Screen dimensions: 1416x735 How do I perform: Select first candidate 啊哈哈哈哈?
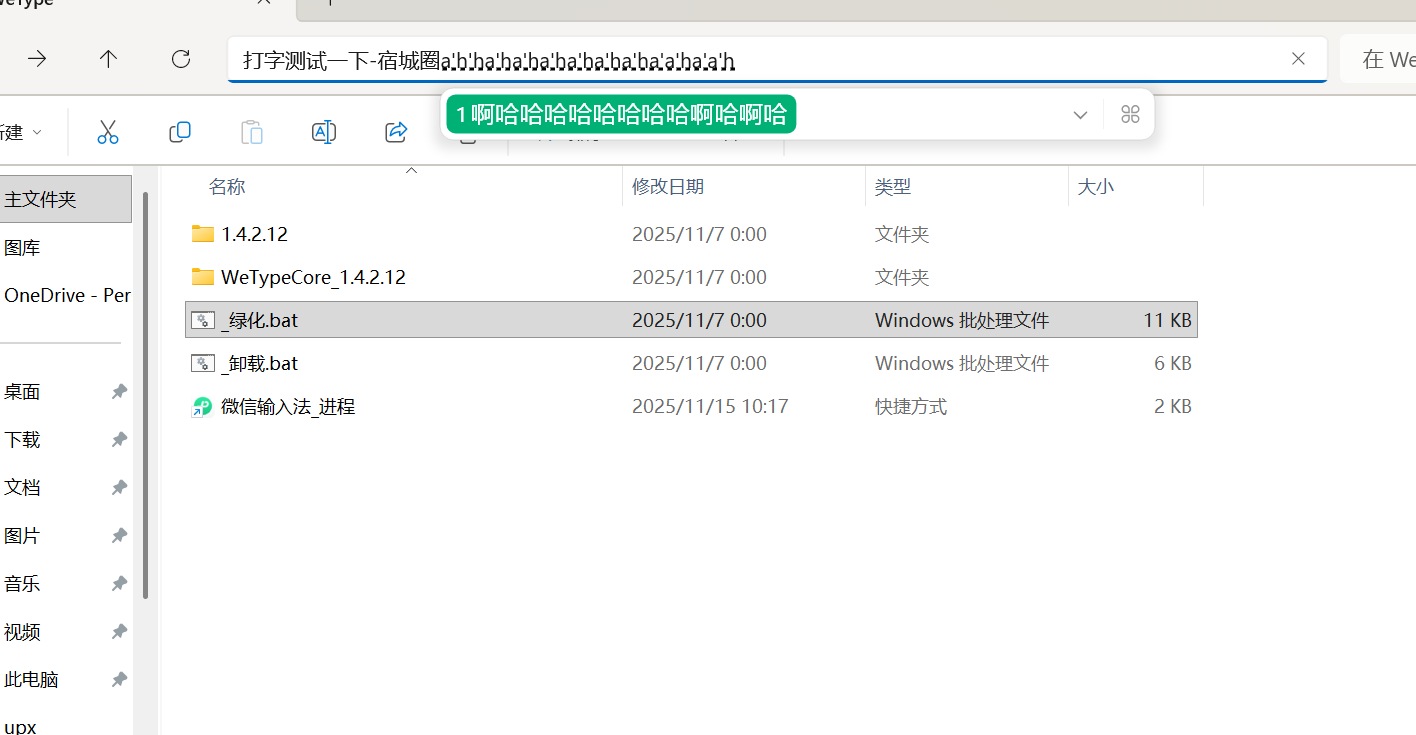click(621, 114)
